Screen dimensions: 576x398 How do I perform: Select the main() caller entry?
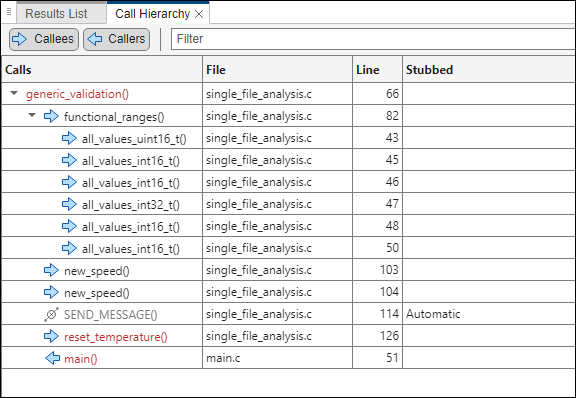[81, 359]
